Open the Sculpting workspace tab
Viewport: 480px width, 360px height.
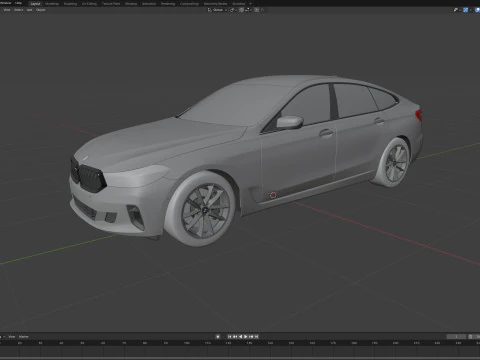[x=70, y=4]
